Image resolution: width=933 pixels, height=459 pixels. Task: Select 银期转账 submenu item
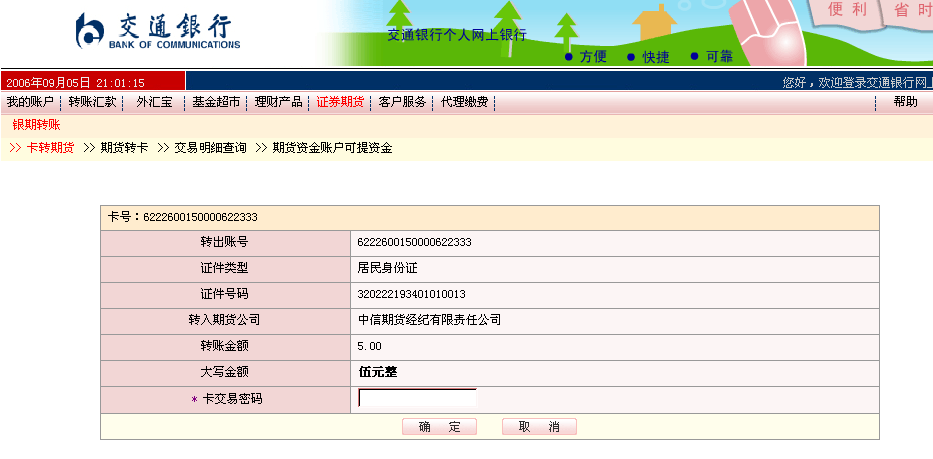point(36,125)
